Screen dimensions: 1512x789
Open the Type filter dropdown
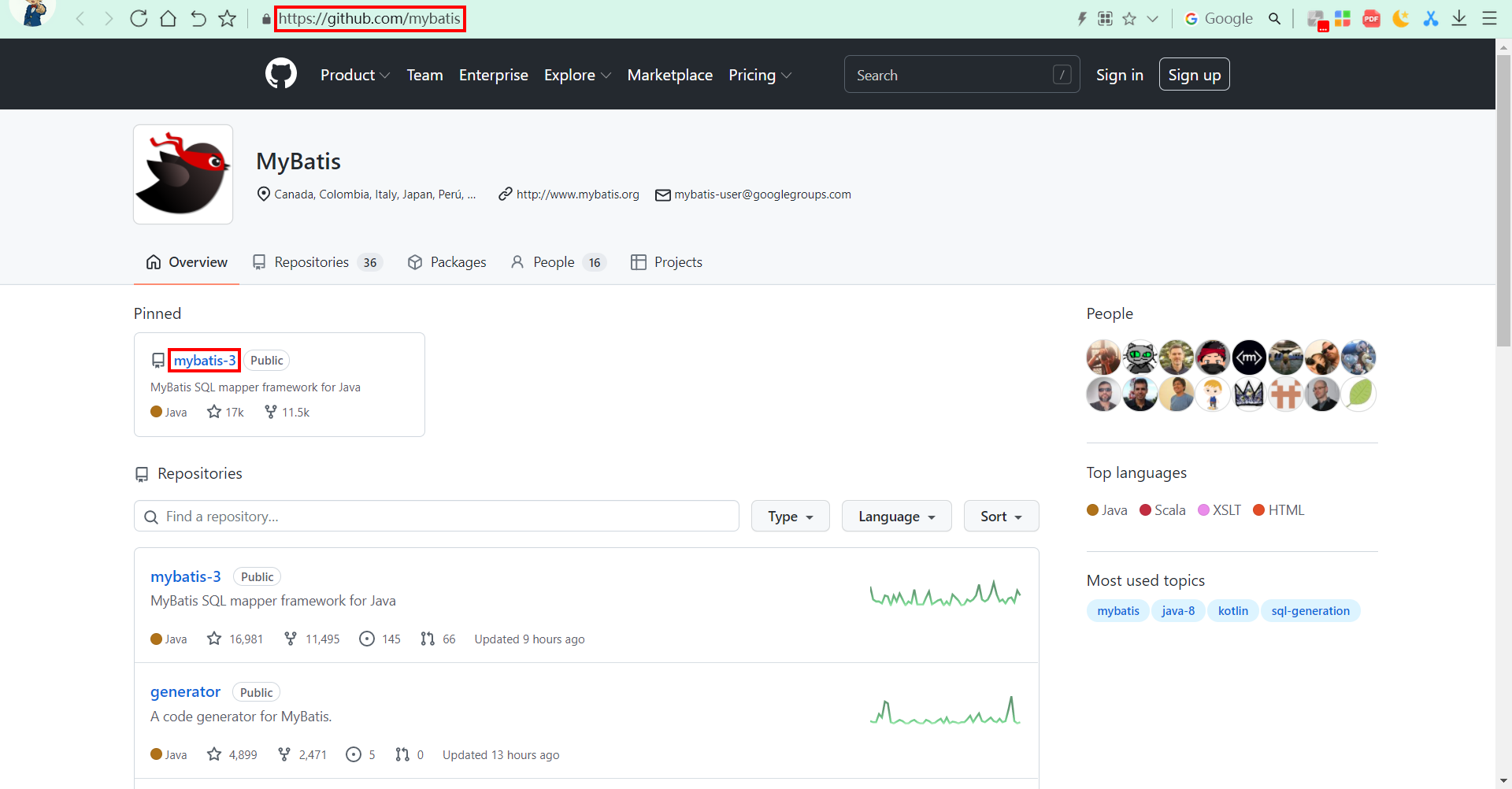pos(791,516)
